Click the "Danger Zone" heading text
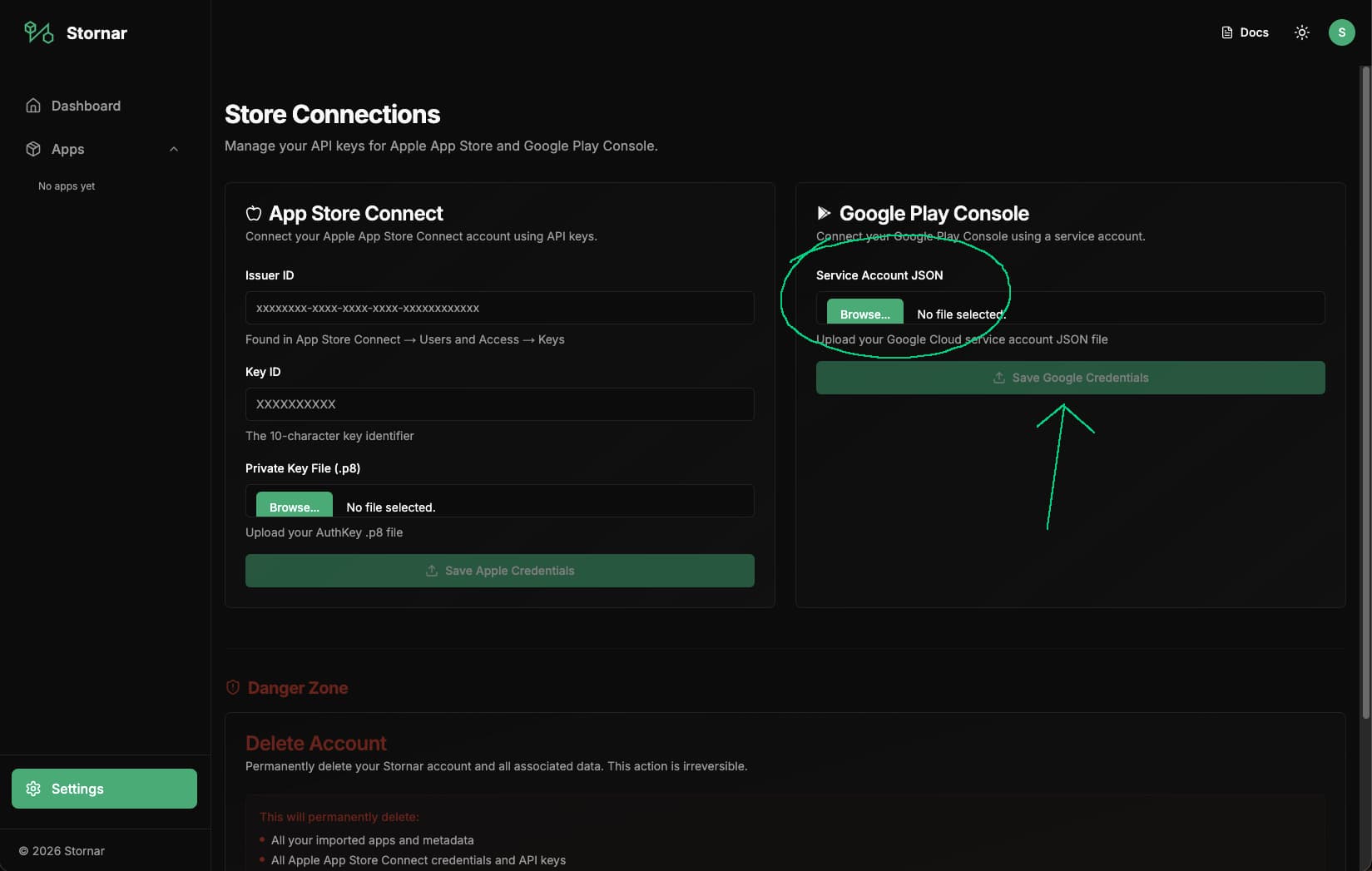This screenshot has width=1372, height=871. pyautogui.click(x=298, y=688)
